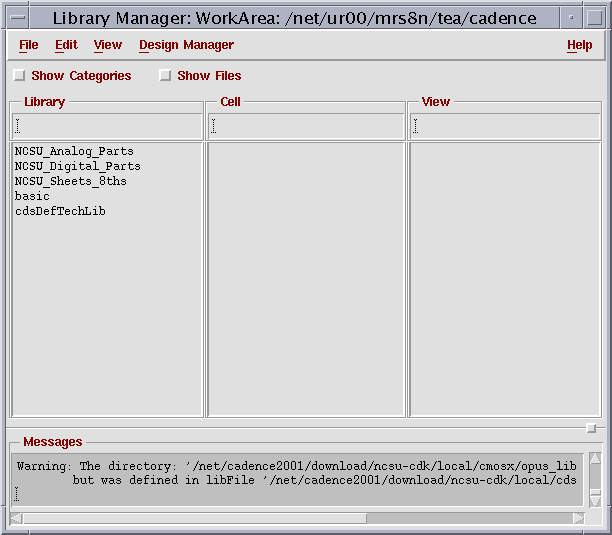Open the Edit menu

point(66,45)
